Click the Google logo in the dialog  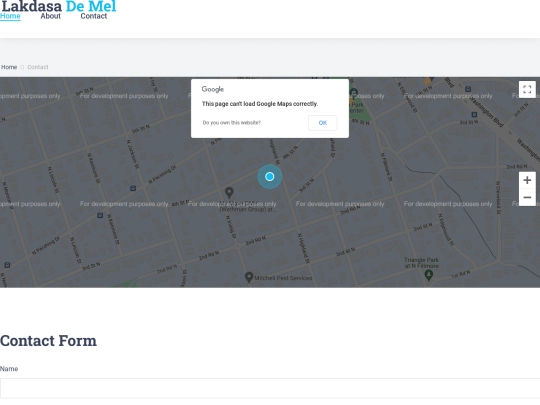point(213,89)
